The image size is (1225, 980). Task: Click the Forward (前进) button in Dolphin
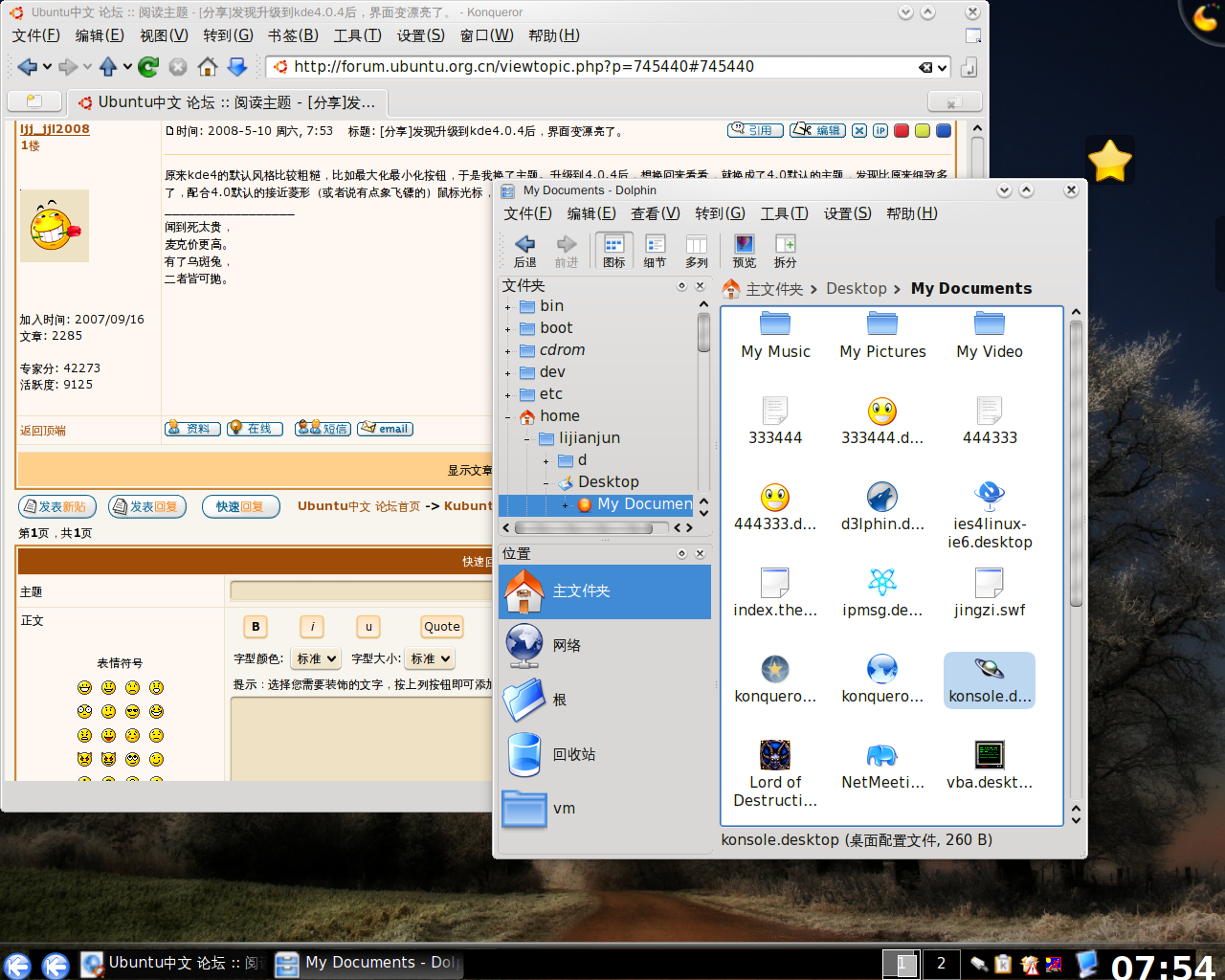pos(567,251)
